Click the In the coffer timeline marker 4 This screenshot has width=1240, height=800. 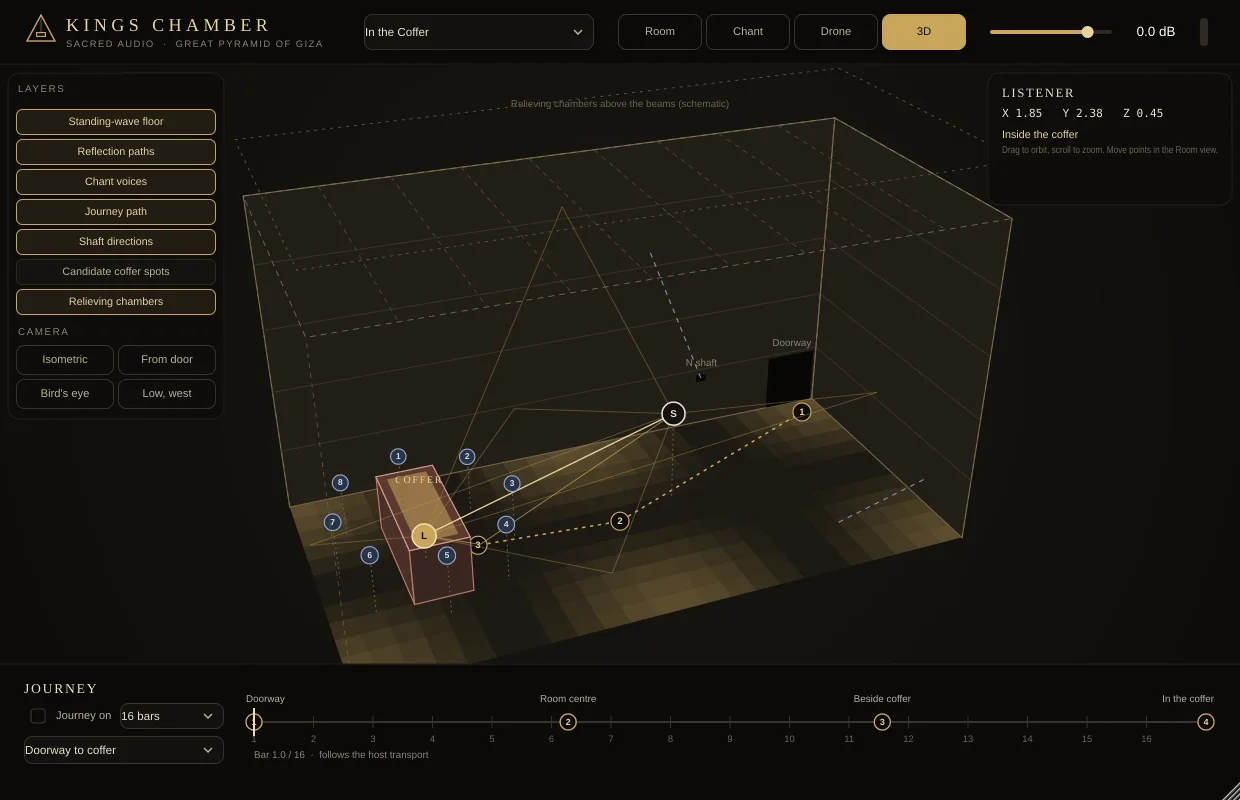click(1206, 722)
